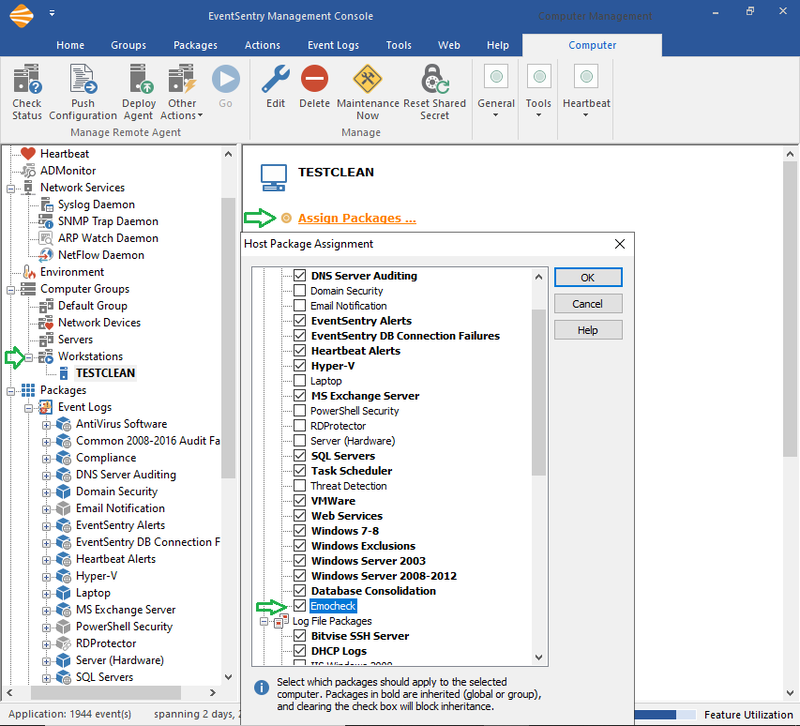Click the Cancel button
The height and width of the screenshot is (726, 800).
[588, 304]
